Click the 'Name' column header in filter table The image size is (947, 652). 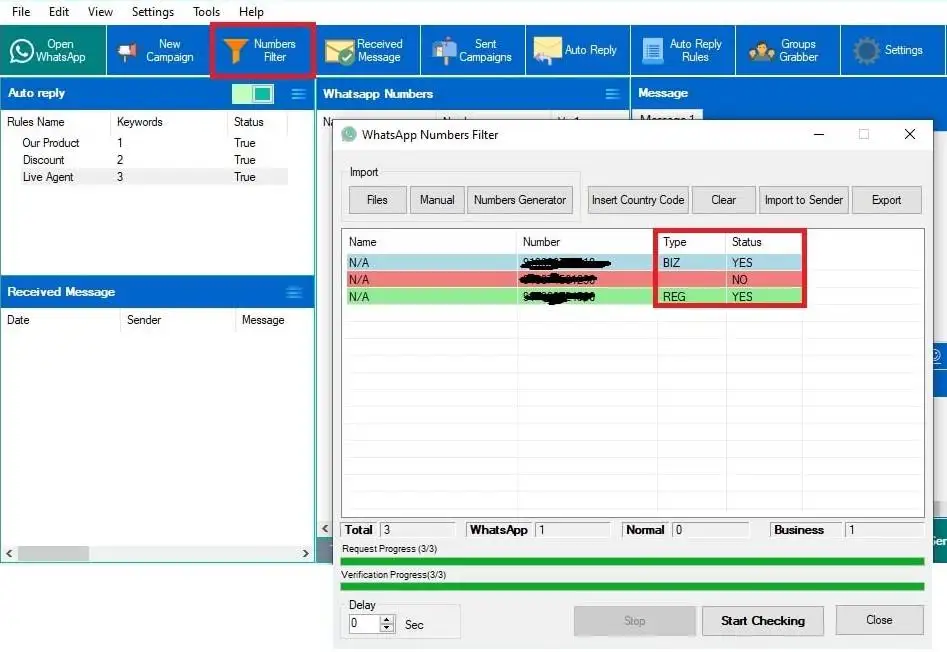[362, 242]
